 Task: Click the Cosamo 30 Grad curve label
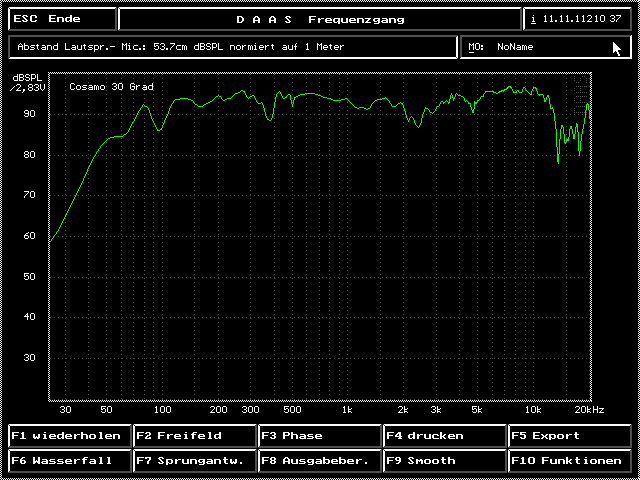[111, 87]
